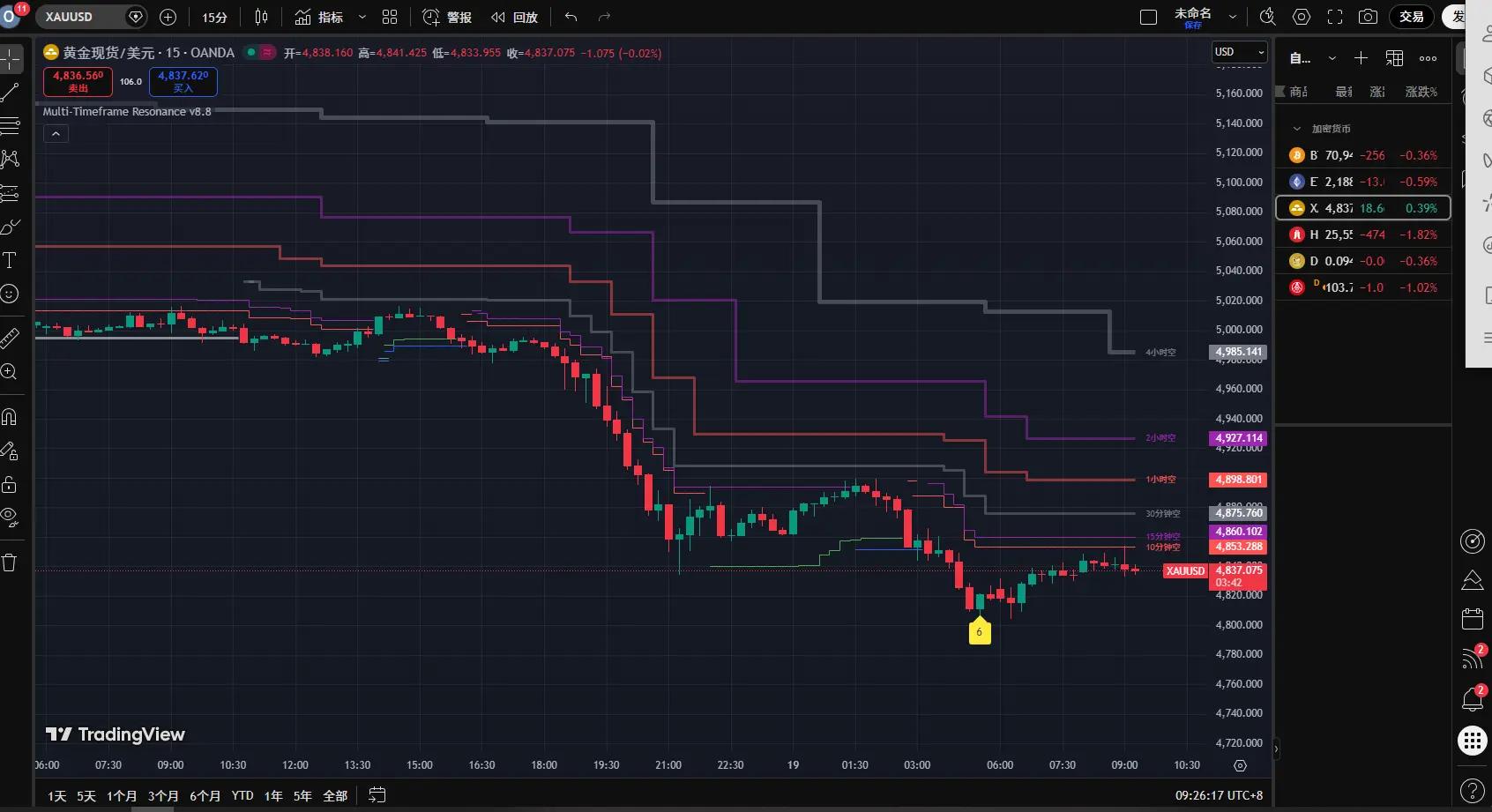
Task: Open the USD currency dropdown
Action: [1239, 52]
